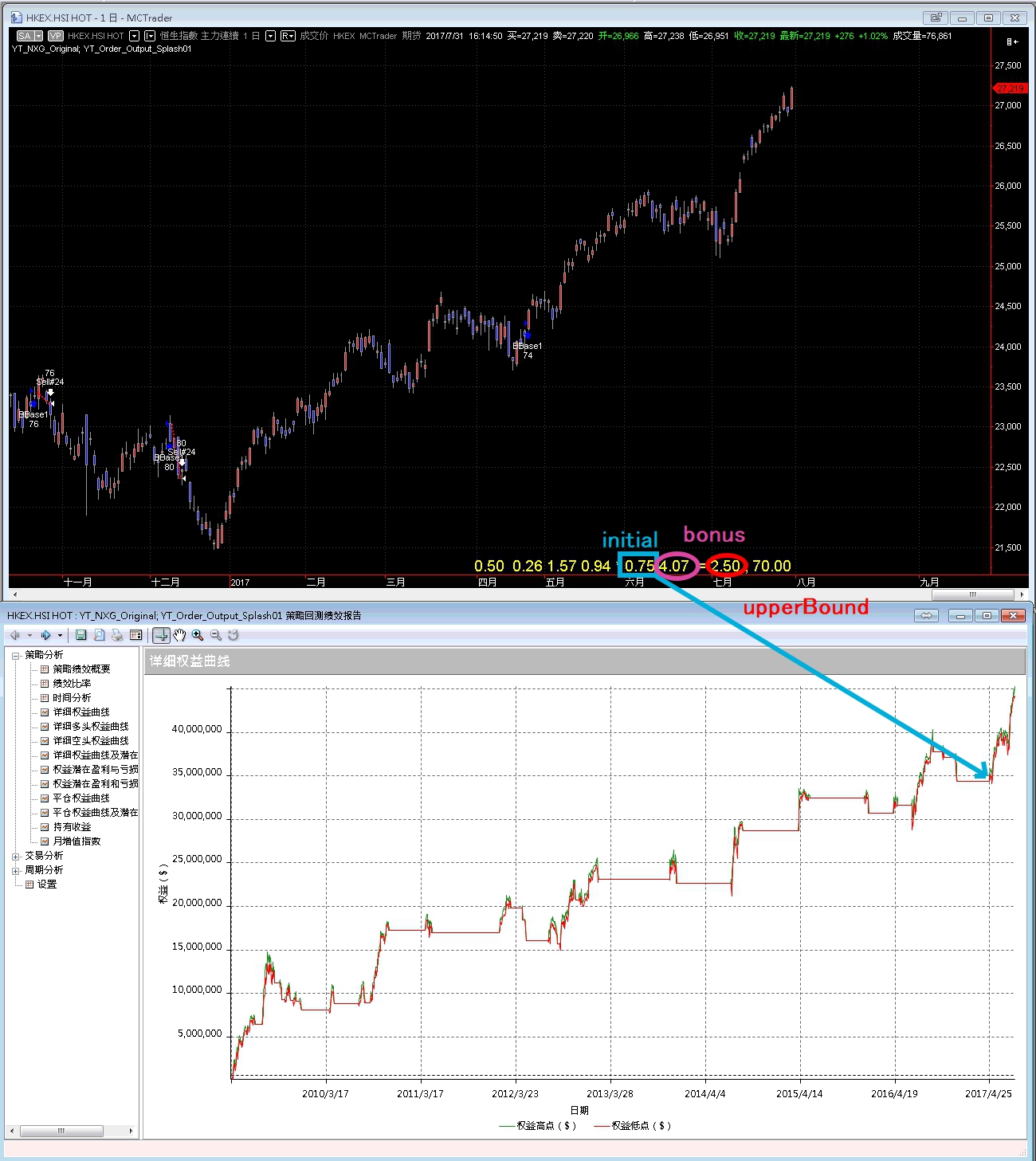Activate the crosshair pointer tool

(161, 635)
